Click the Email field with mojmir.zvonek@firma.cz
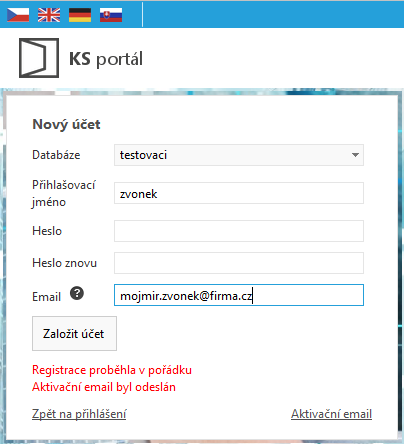Screen dimensions: 404x444 click(239, 295)
